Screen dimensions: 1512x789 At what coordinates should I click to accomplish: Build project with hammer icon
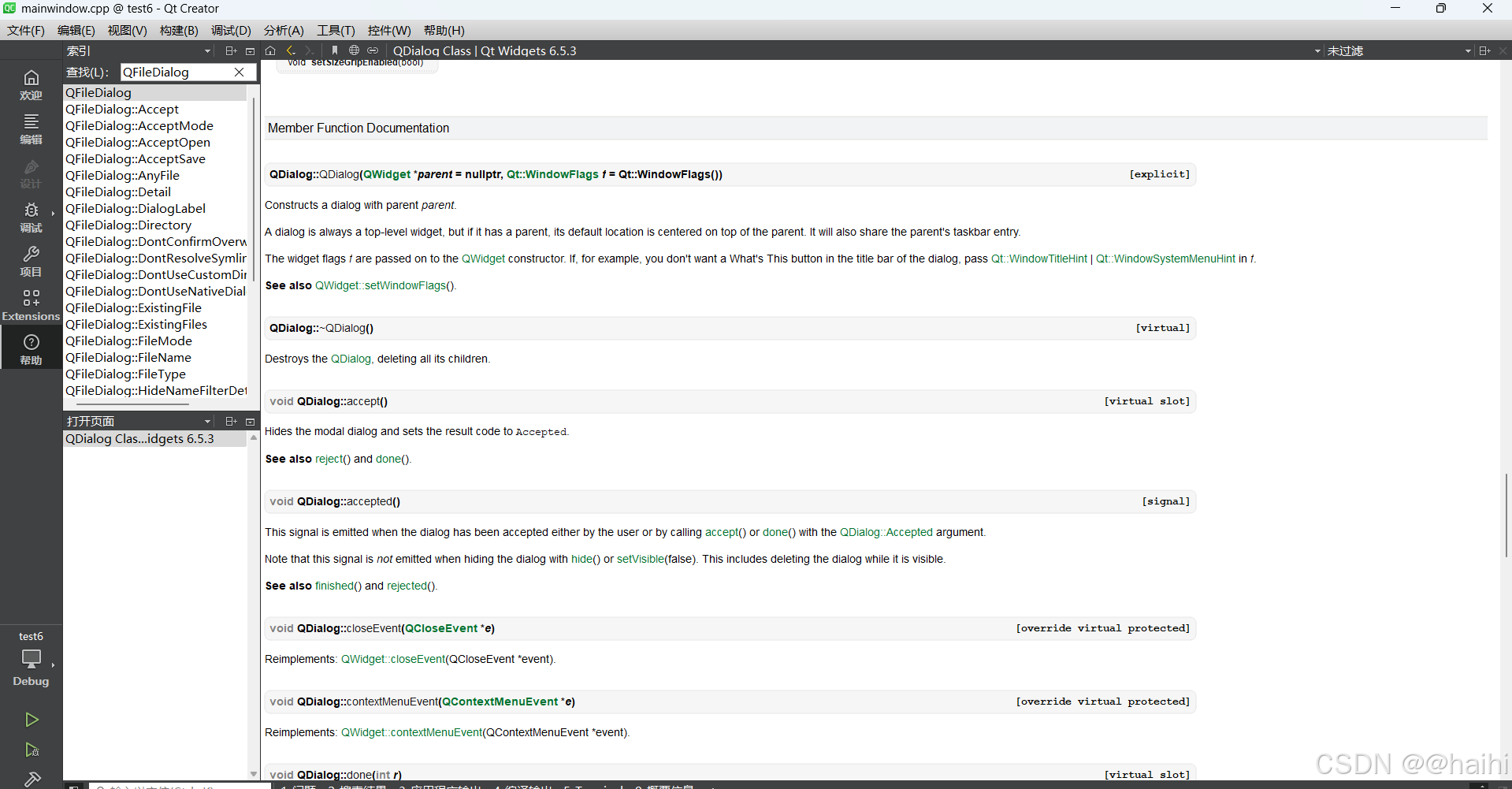(x=32, y=779)
